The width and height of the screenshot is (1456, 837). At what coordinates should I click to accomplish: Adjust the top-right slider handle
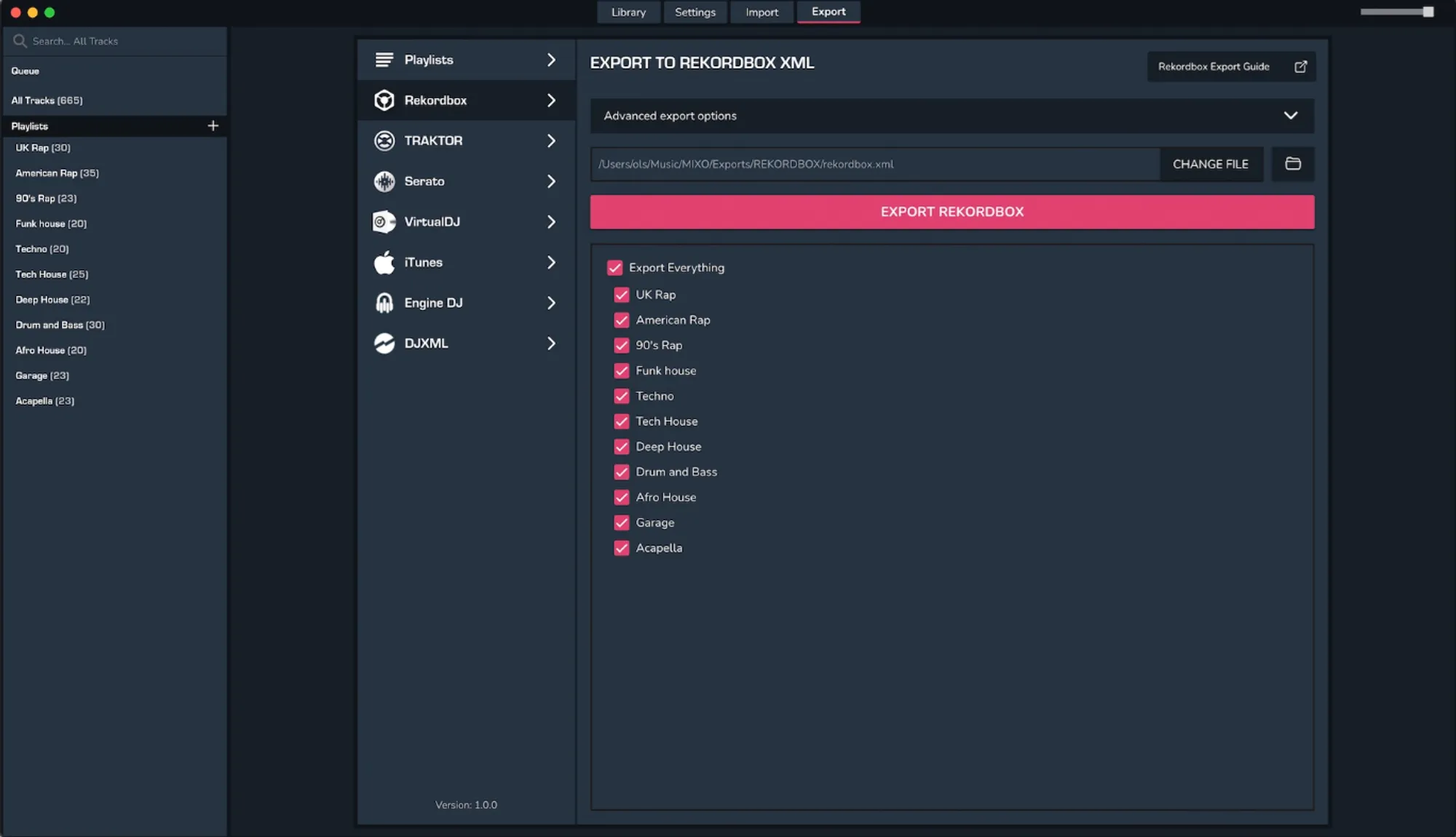pos(1428,12)
